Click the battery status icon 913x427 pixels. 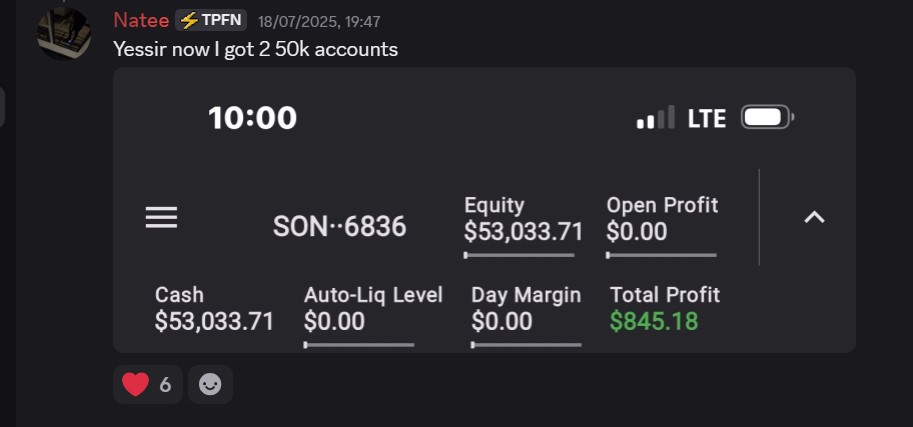[766, 118]
